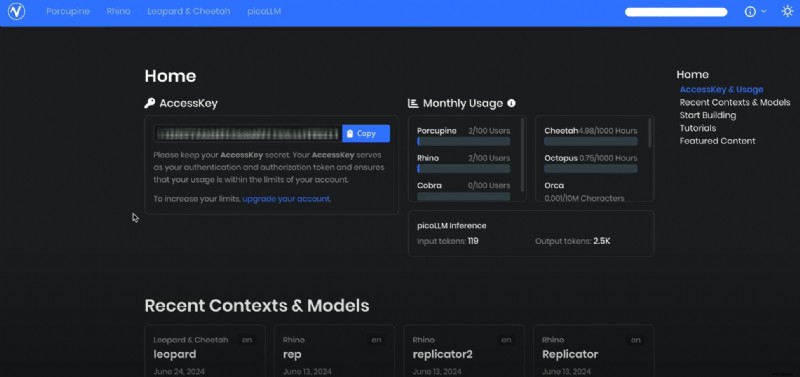Viewport: 800px width, 377px height.
Task: Click the white account pill in header
Action: coord(676,12)
